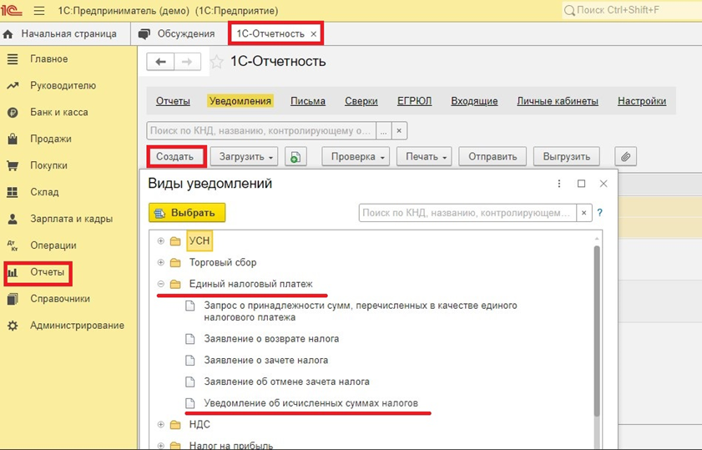
Task: Open the Настройки tab
Action: pos(642,101)
